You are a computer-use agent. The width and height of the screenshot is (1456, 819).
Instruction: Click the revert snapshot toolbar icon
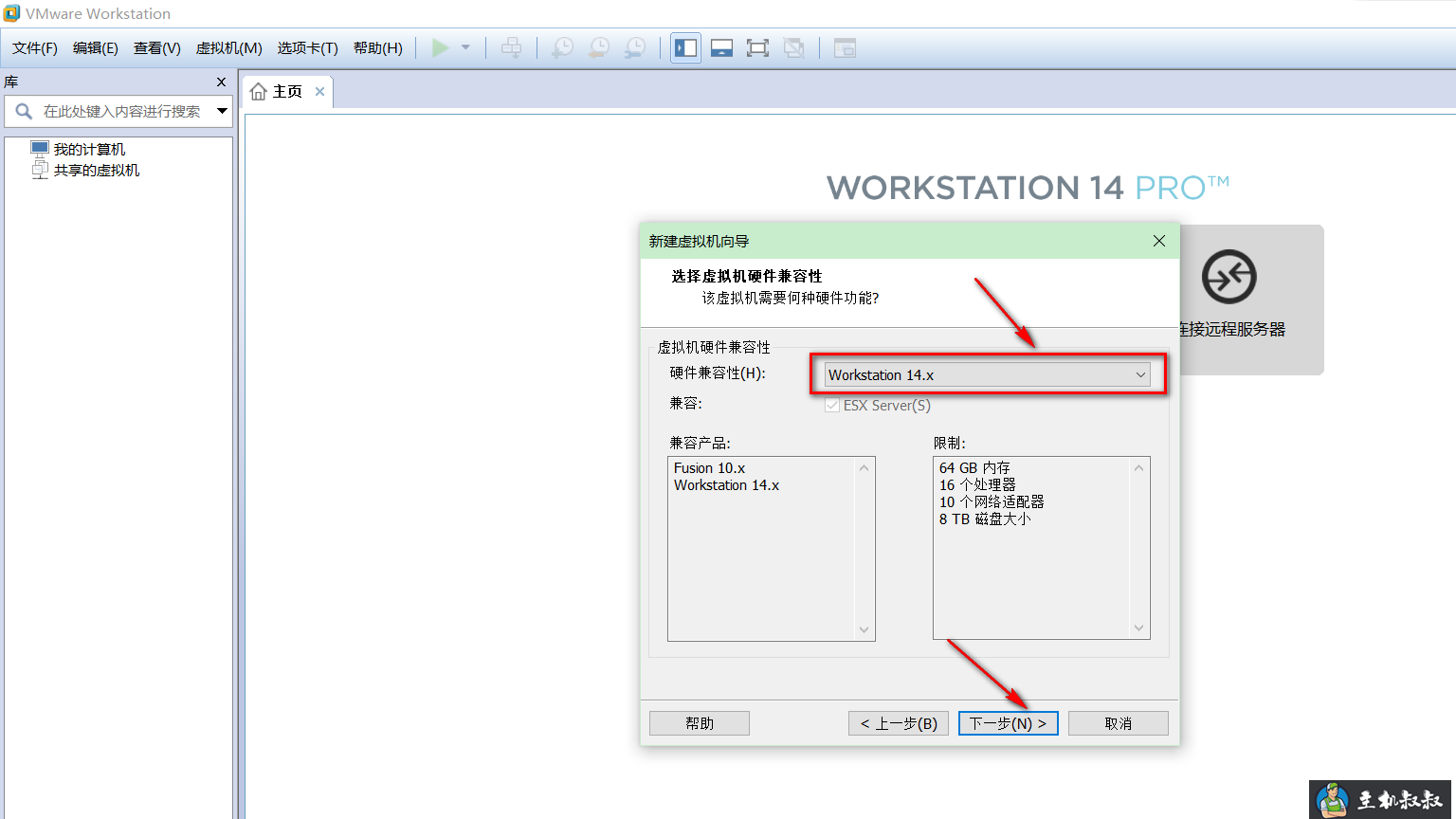[599, 48]
